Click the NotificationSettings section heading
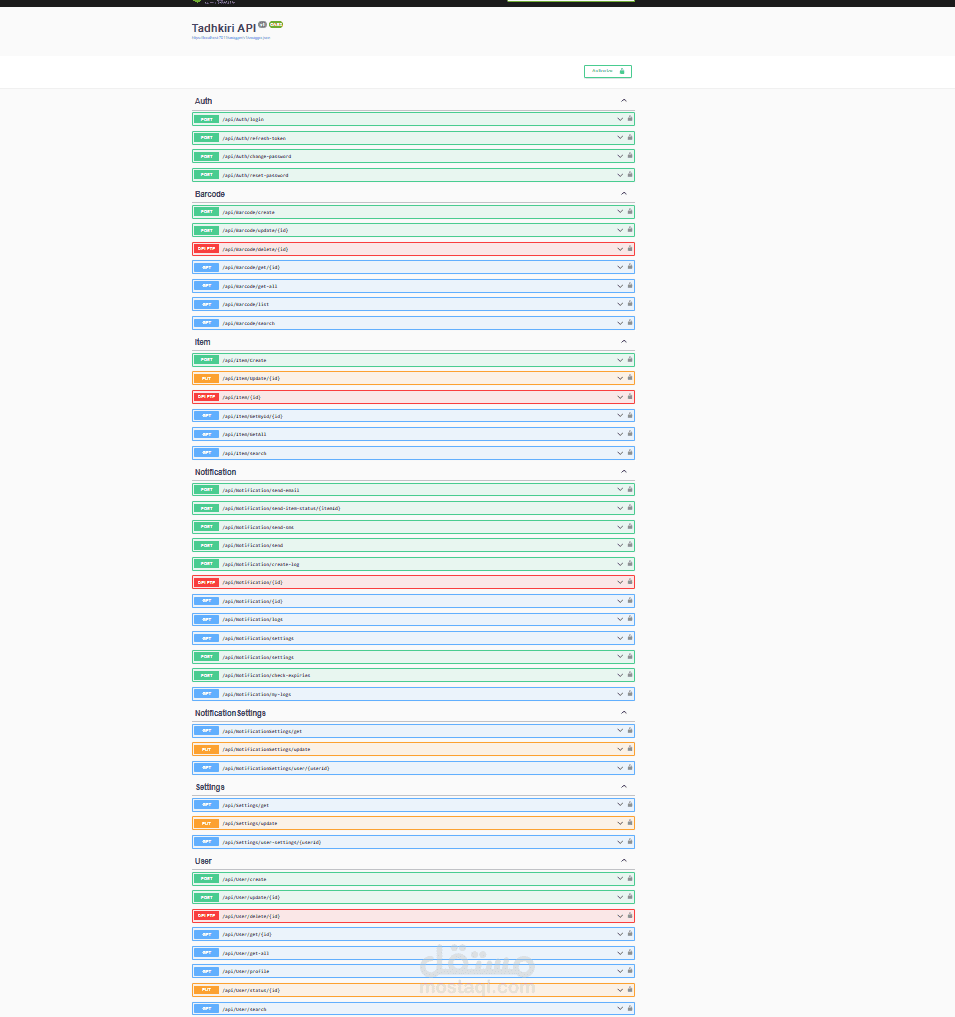This screenshot has height=1017, width=955. pos(230,713)
